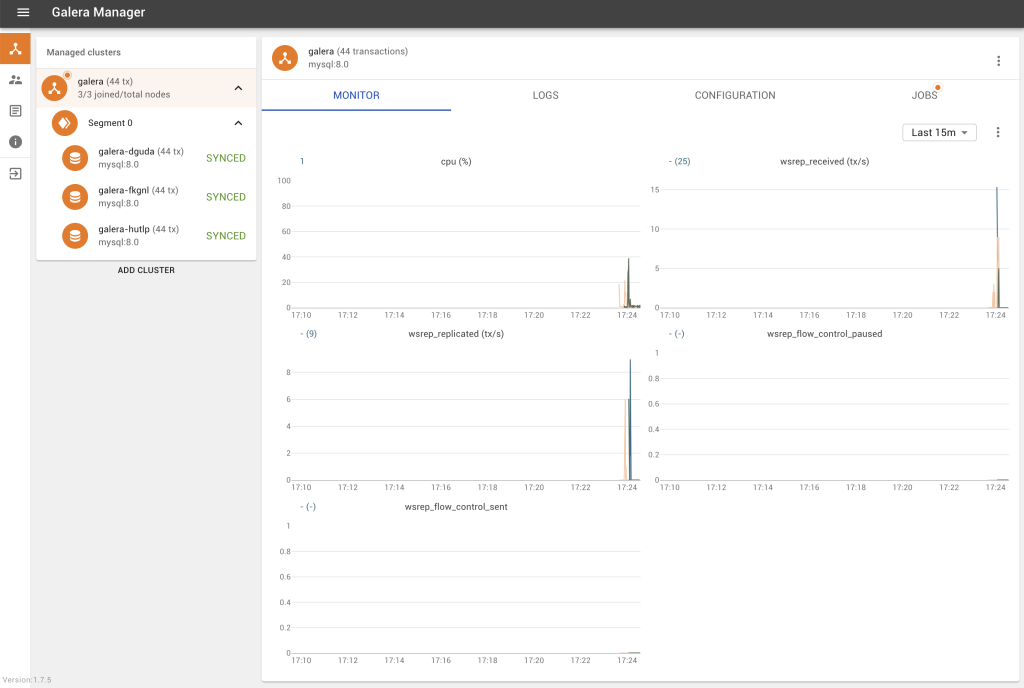
Task: Select the galera (44 tx) cluster row
Action: click(x=146, y=88)
